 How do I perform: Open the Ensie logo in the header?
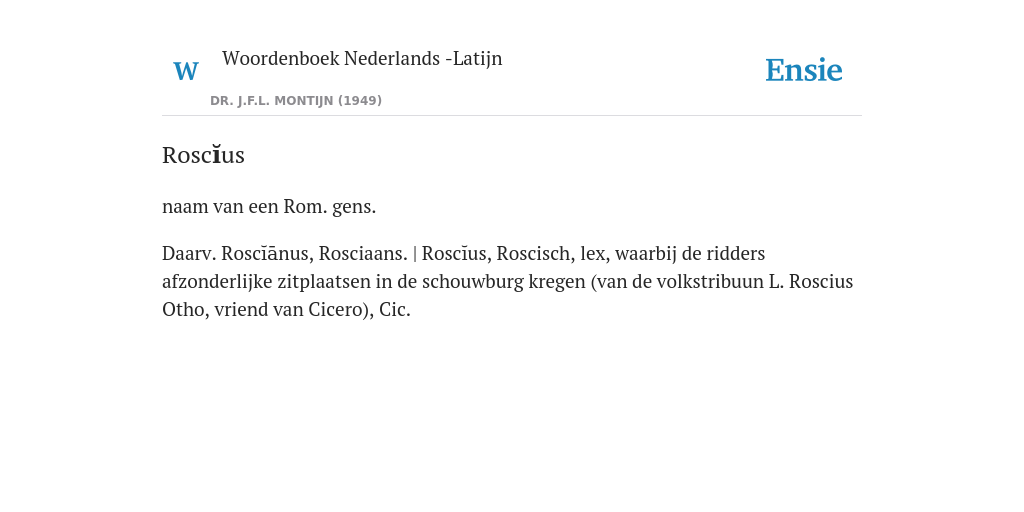tap(804, 71)
